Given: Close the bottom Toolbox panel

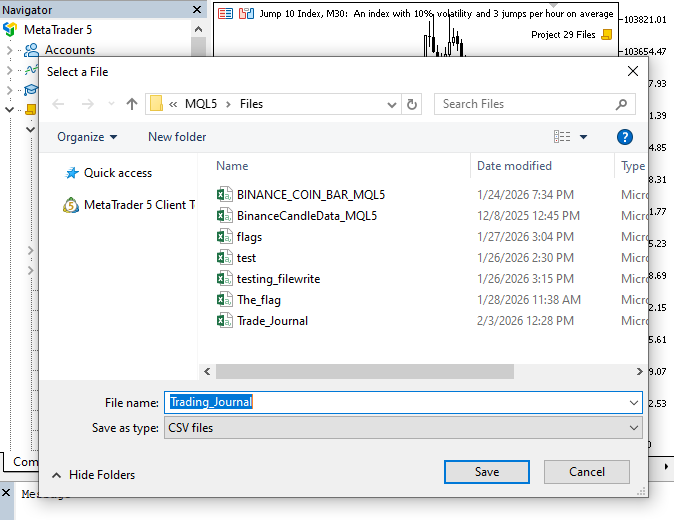Looking at the screenshot, I should click(x=6, y=492).
